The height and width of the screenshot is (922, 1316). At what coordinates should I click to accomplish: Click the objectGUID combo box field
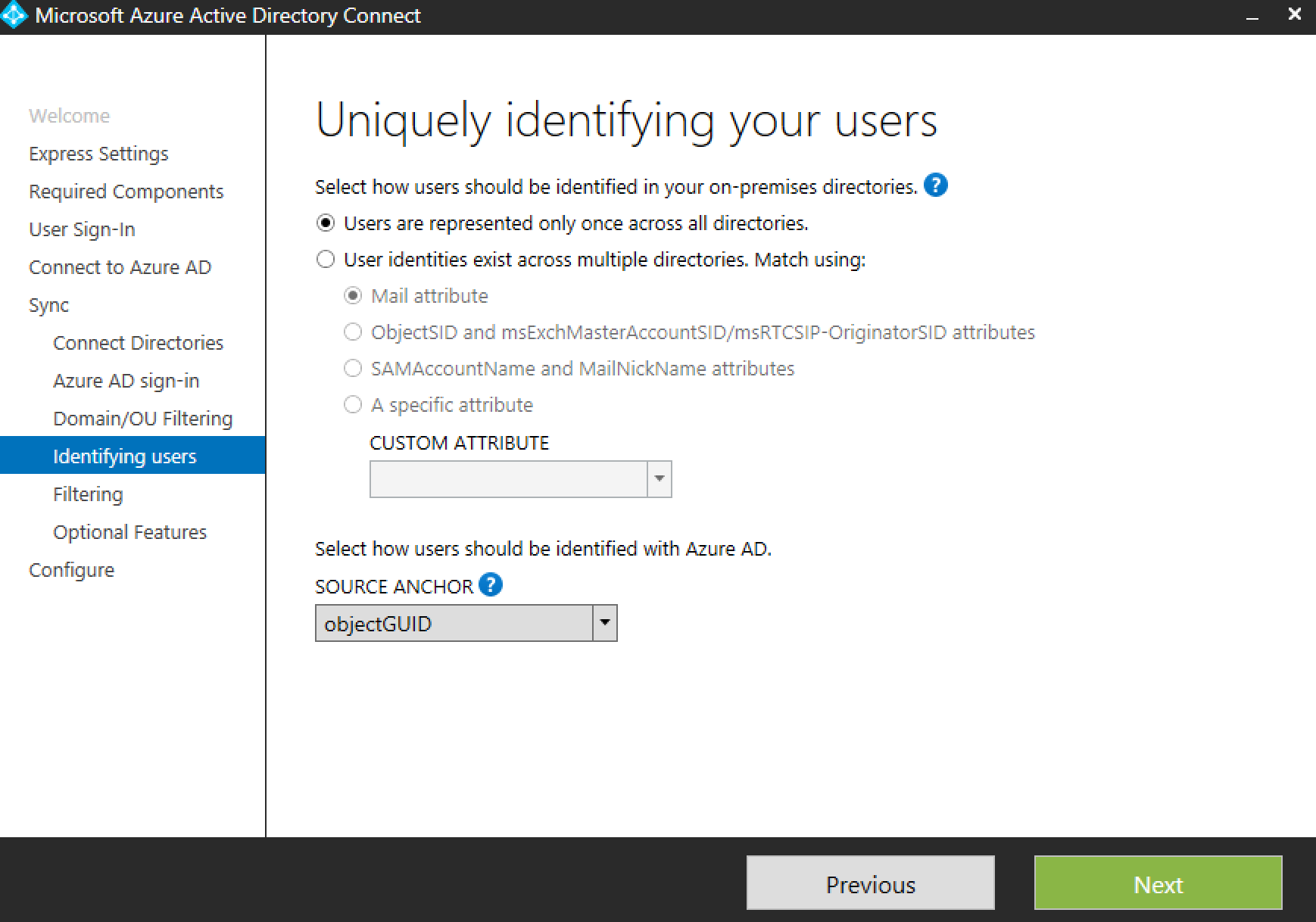pyautogui.click(x=454, y=623)
